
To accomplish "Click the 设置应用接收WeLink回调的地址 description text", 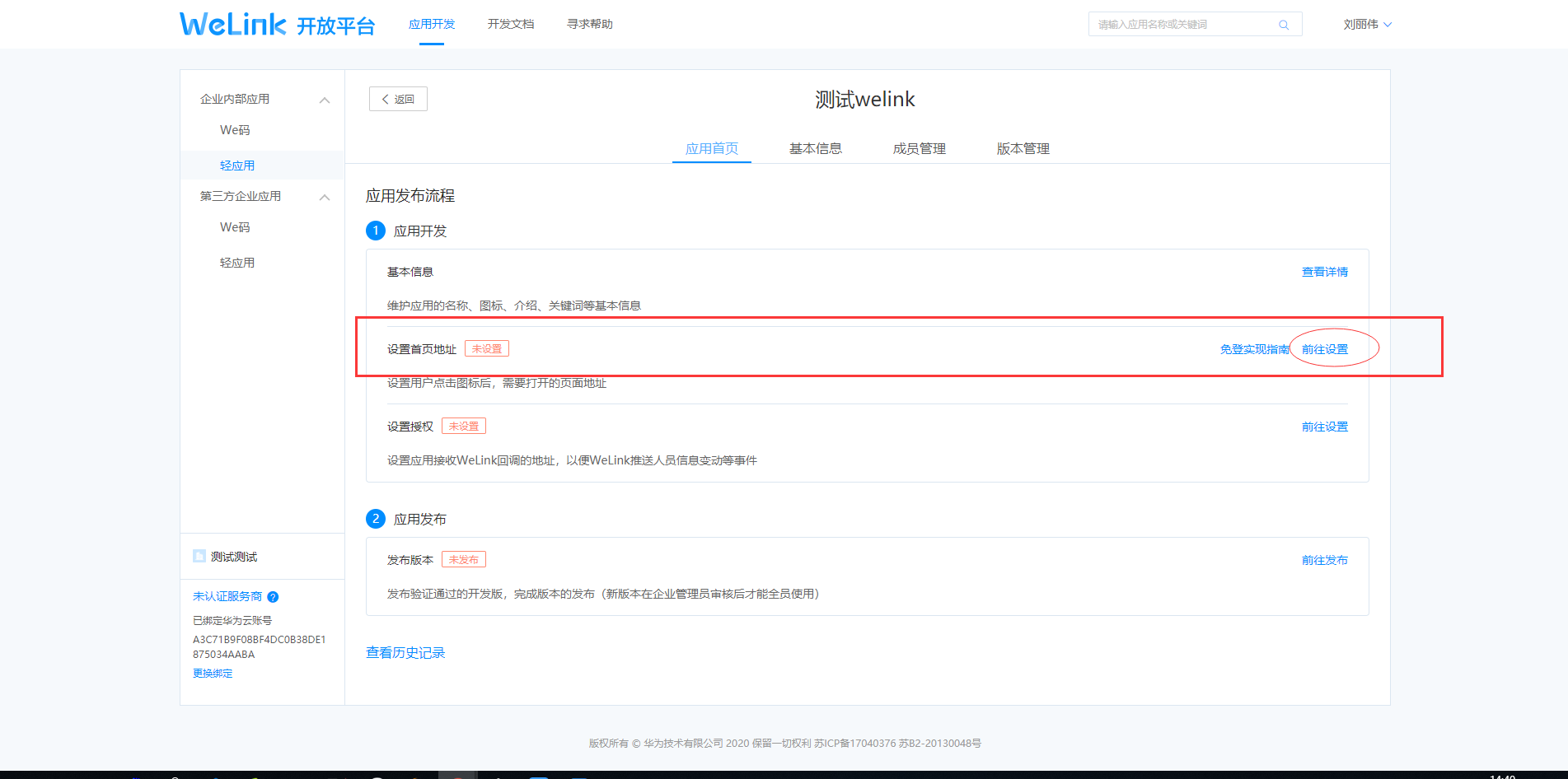I will pos(572,460).
